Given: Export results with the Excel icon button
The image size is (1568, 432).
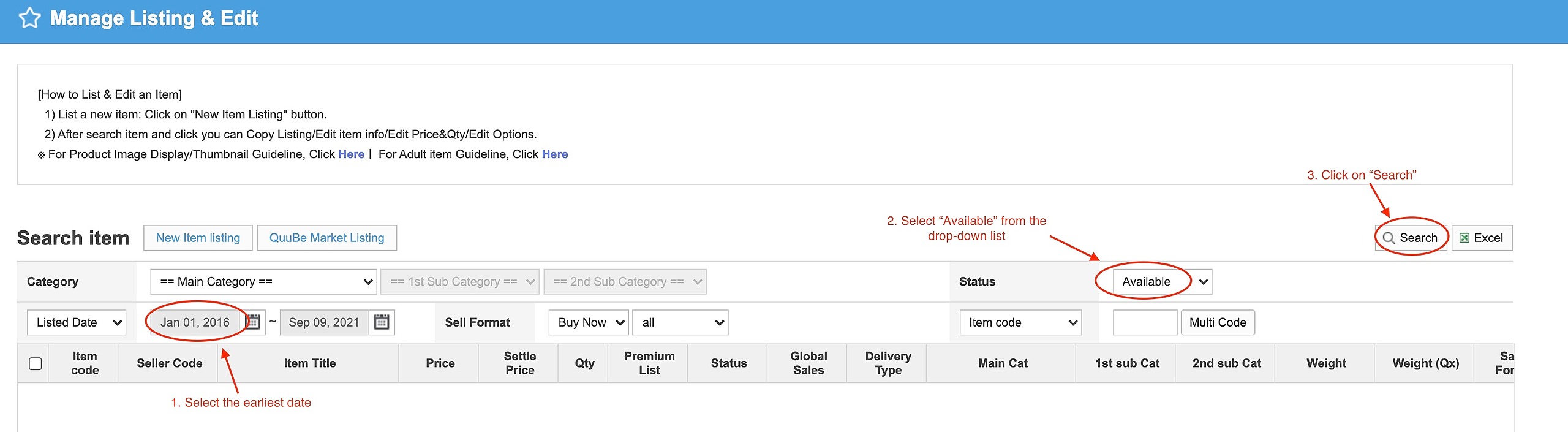Looking at the screenshot, I should click(x=1481, y=238).
